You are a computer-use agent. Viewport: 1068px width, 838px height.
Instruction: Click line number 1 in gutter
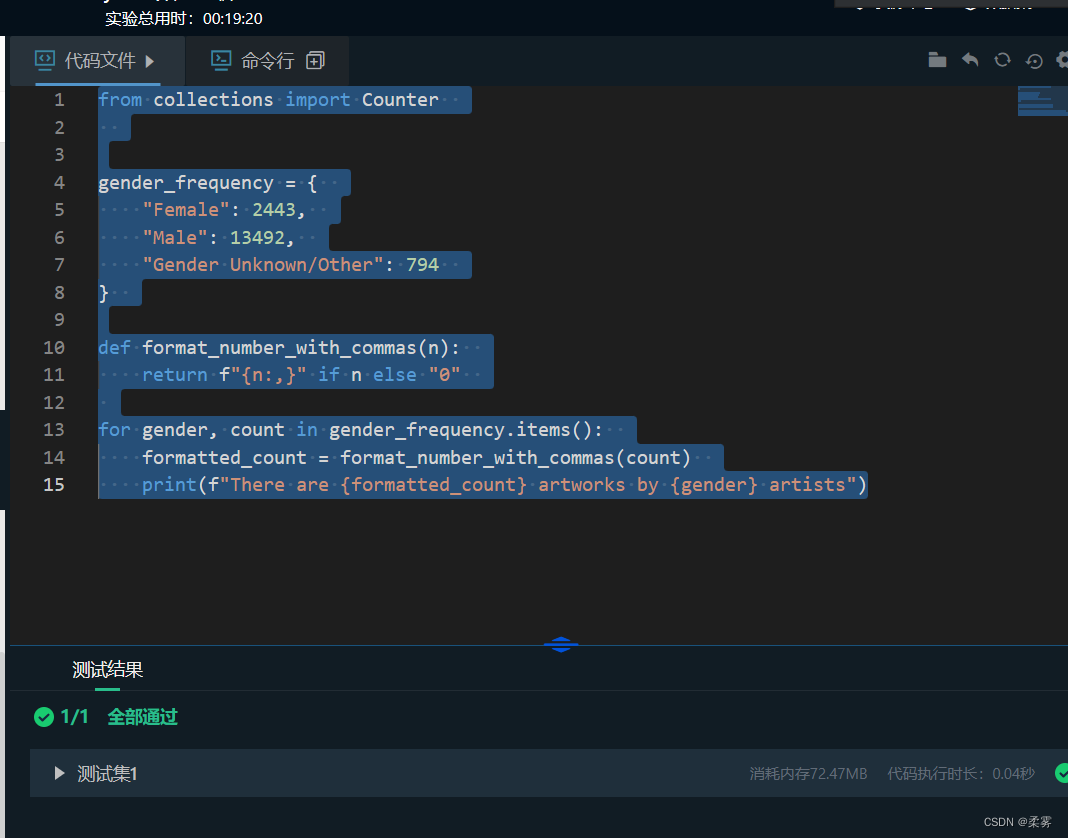[x=59, y=99]
